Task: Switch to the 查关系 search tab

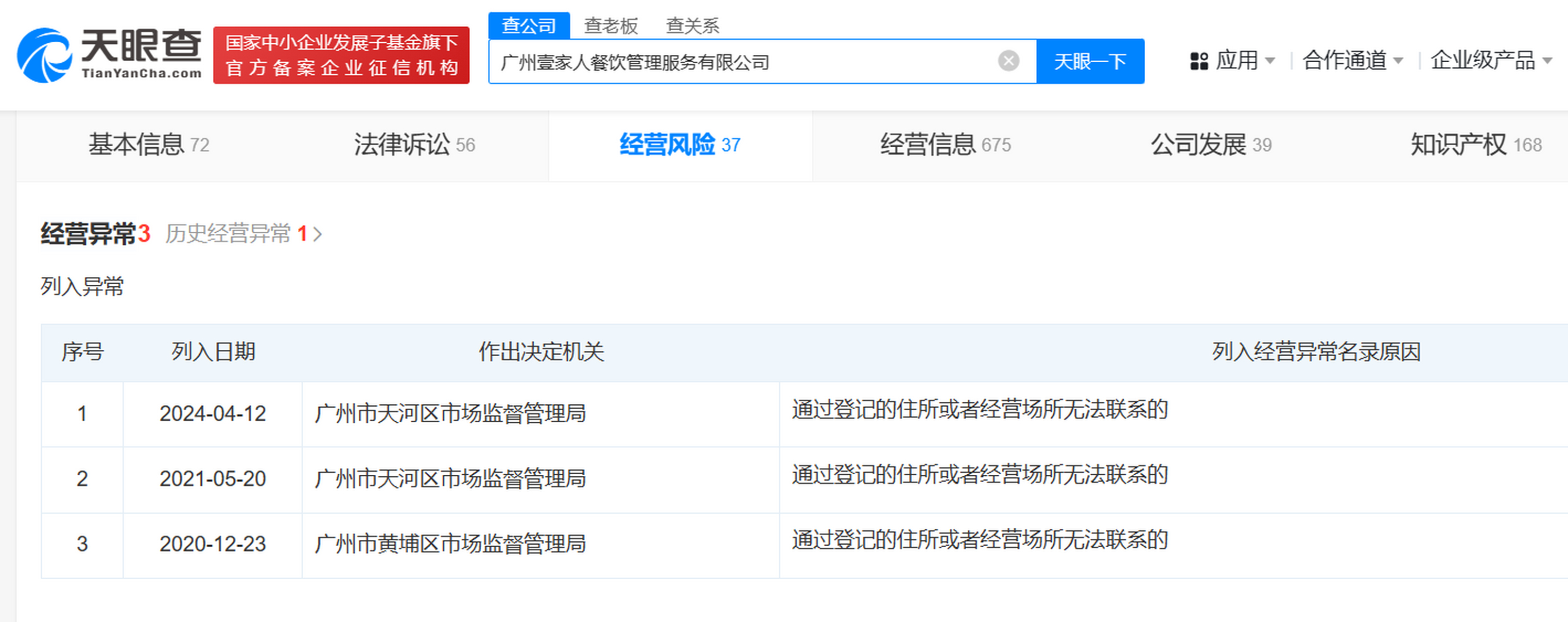Action: (x=693, y=26)
